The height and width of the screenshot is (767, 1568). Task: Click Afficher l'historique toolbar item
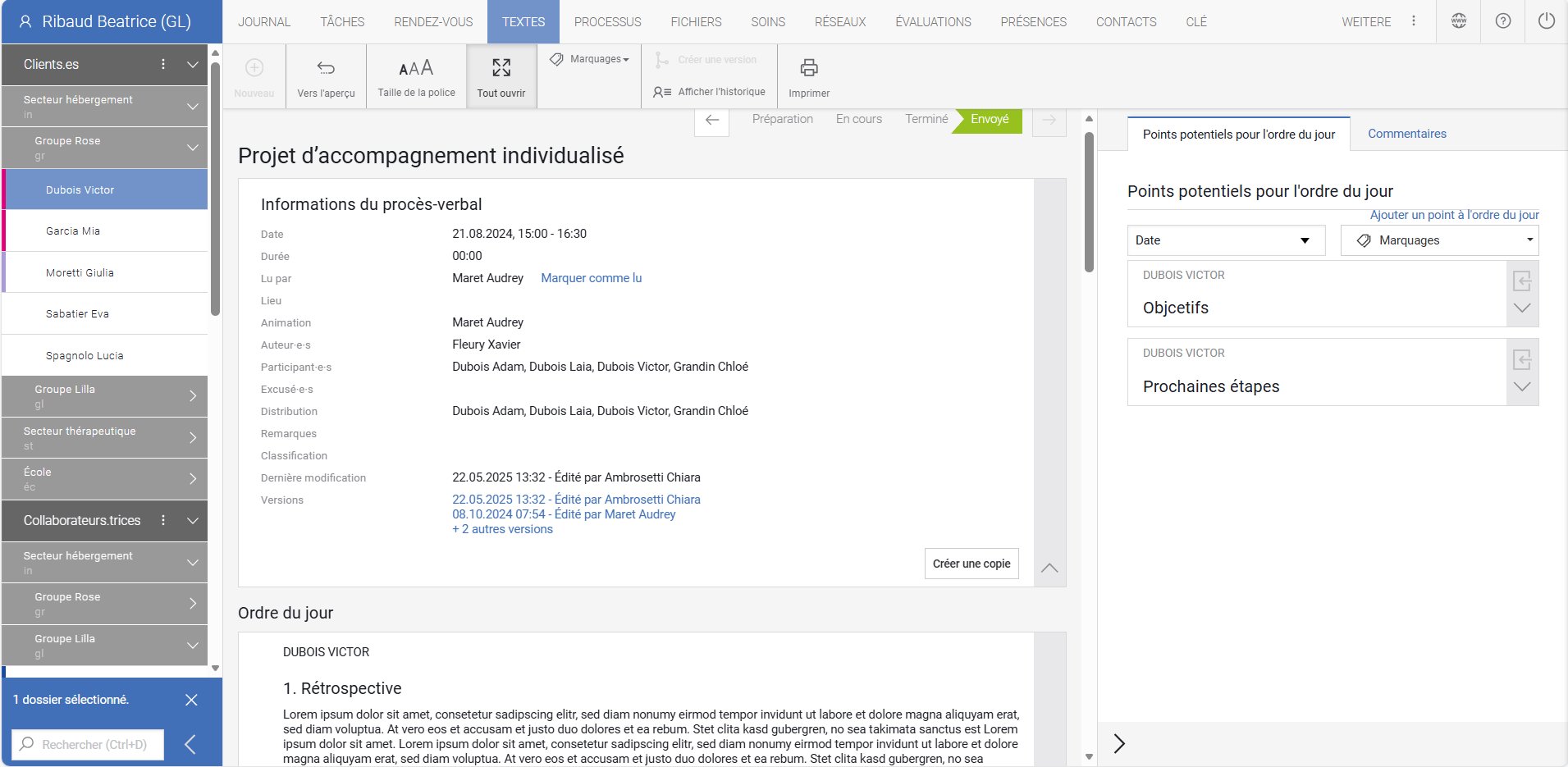tap(710, 92)
